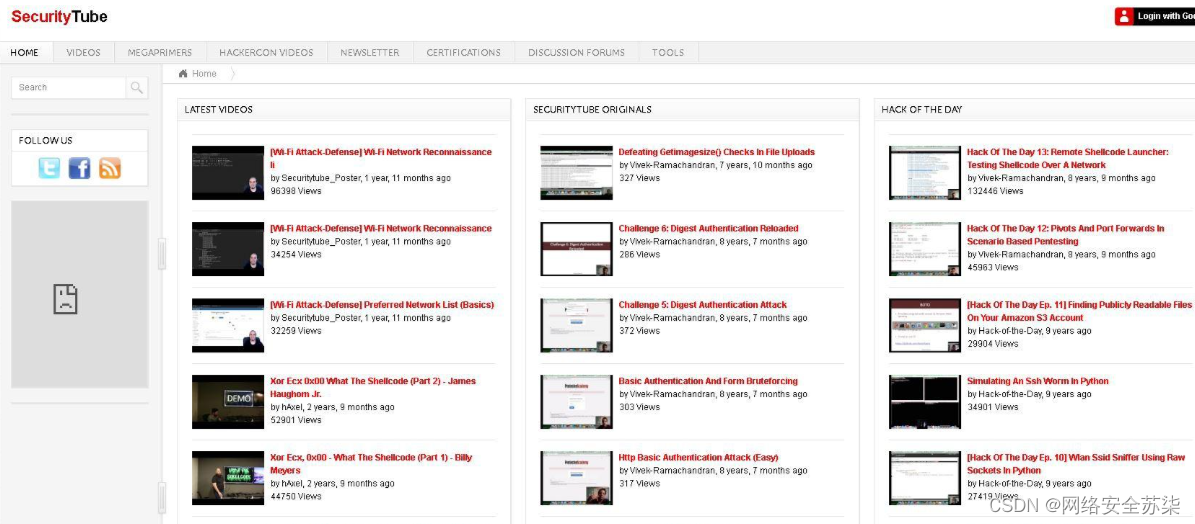Click the search magnifier icon
Image resolution: width=1195 pixels, height=524 pixels.
[x=137, y=88]
